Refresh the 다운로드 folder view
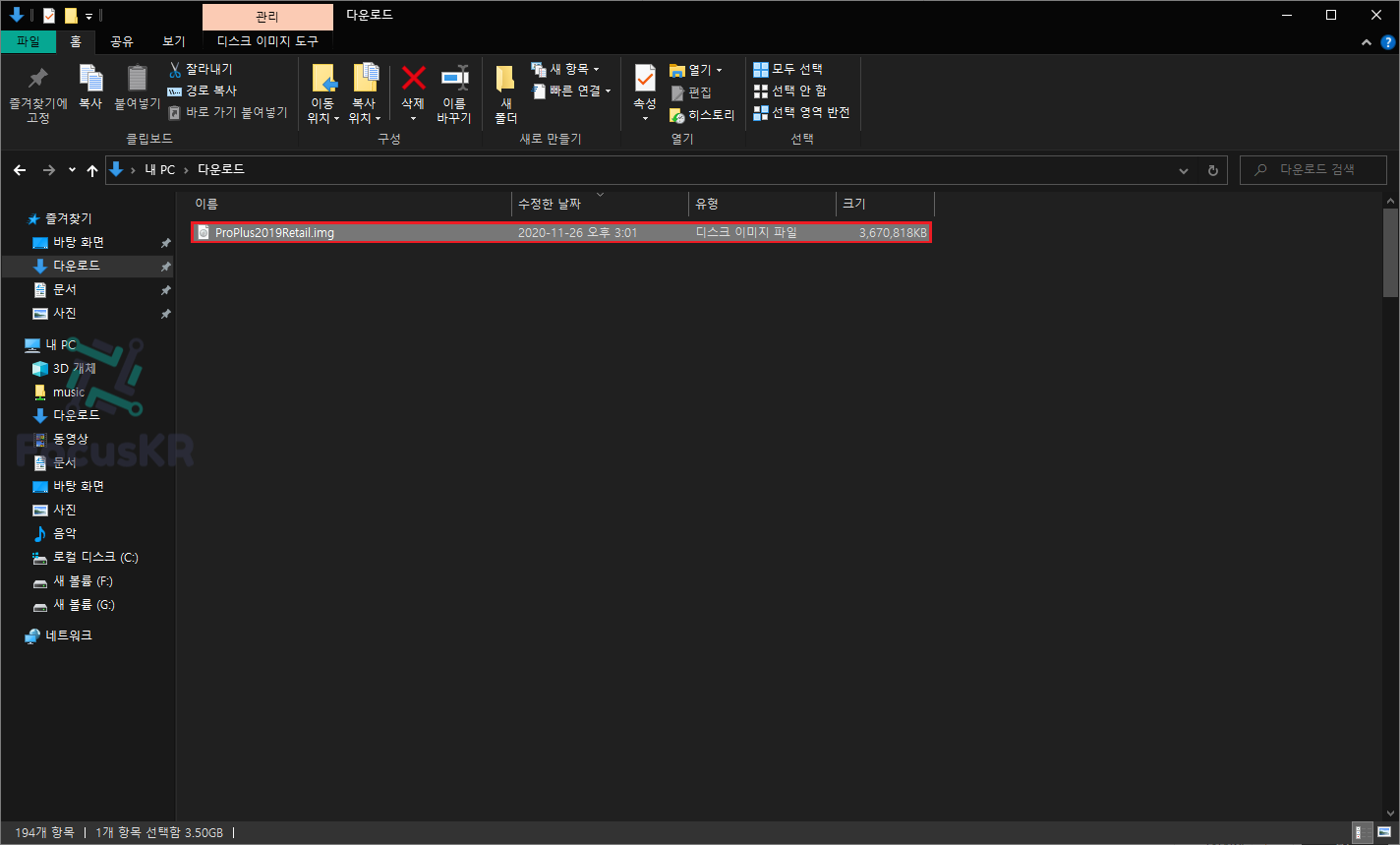Viewport: 1400px width, 845px height. click(x=1213, y=170)
